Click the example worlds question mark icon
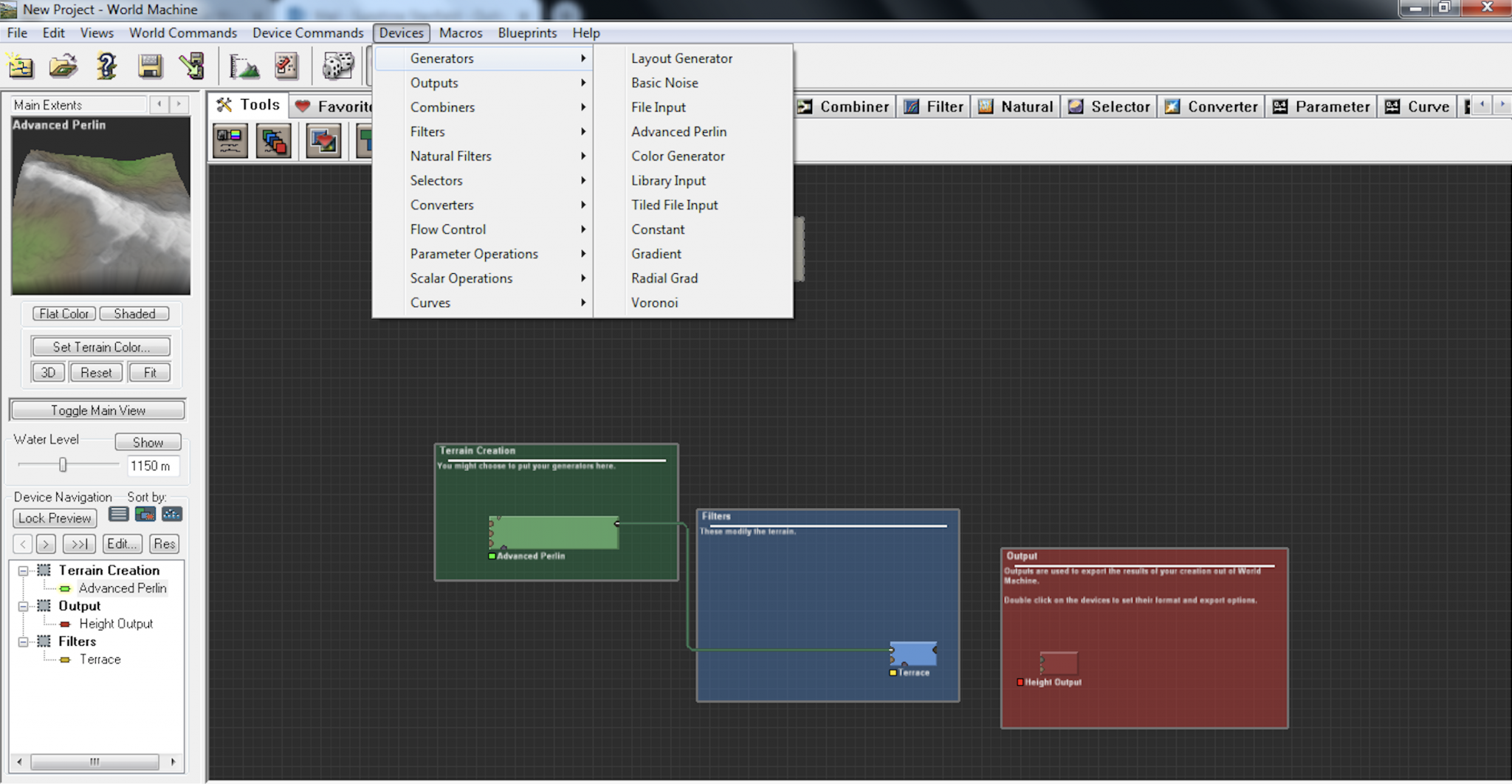Viewport: 1512px width, 784px height. point(106,66)
